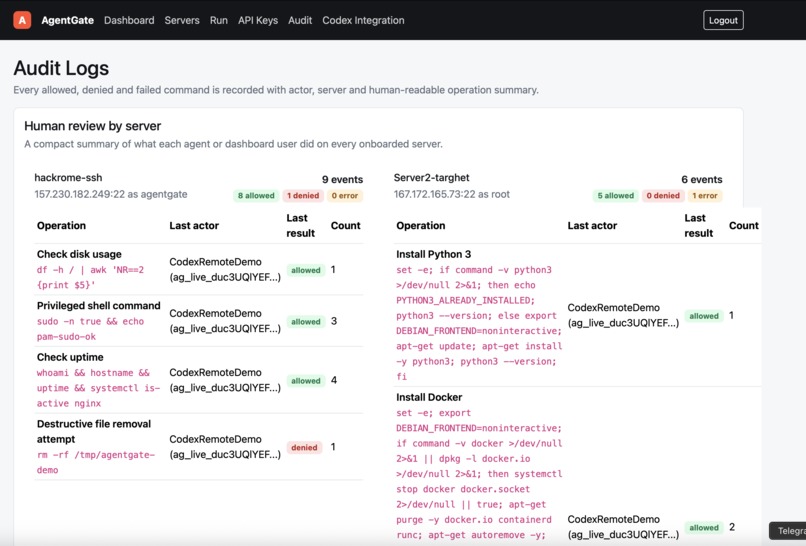Screen dimensions: 806x546
Task: Click Server2-targhet table 'Last result' header
Action: (x=699, y=225)
